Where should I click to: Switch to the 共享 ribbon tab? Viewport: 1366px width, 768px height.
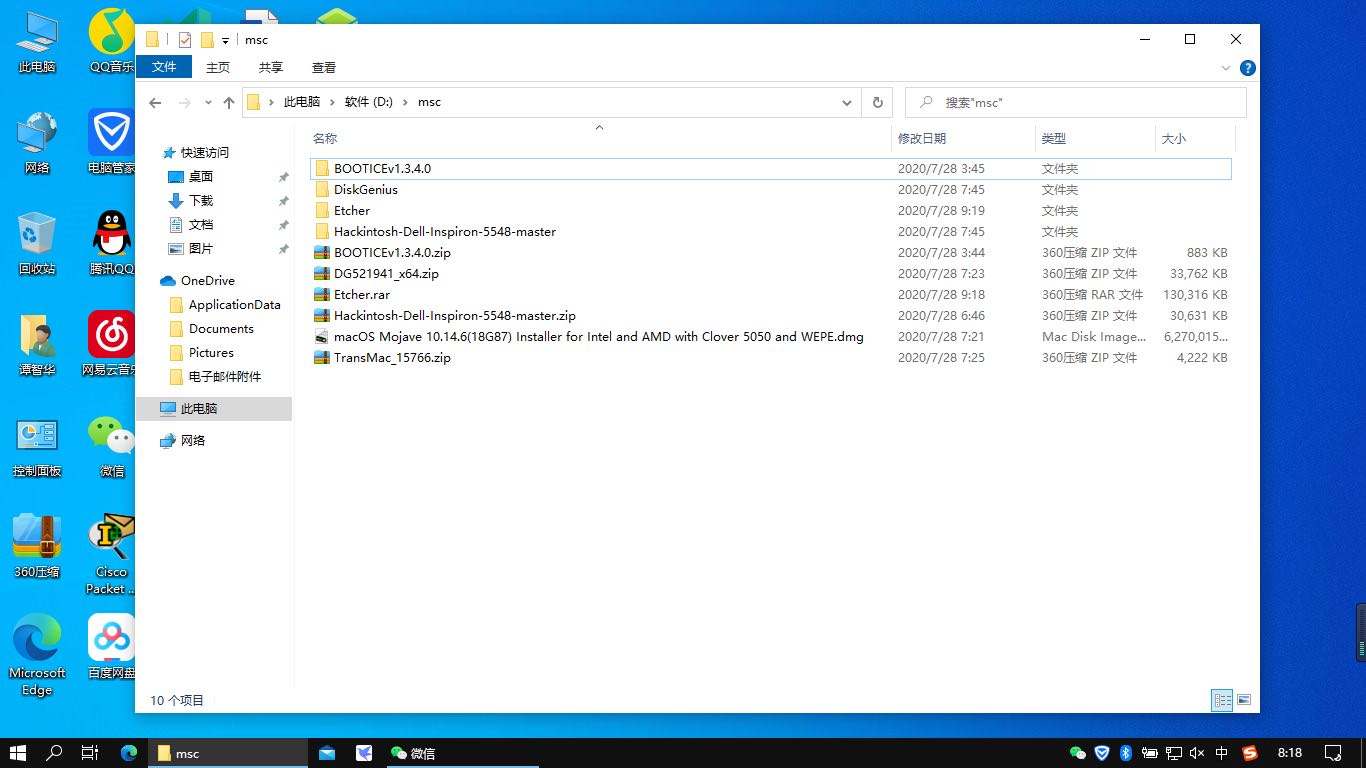(x=271, y=67)
